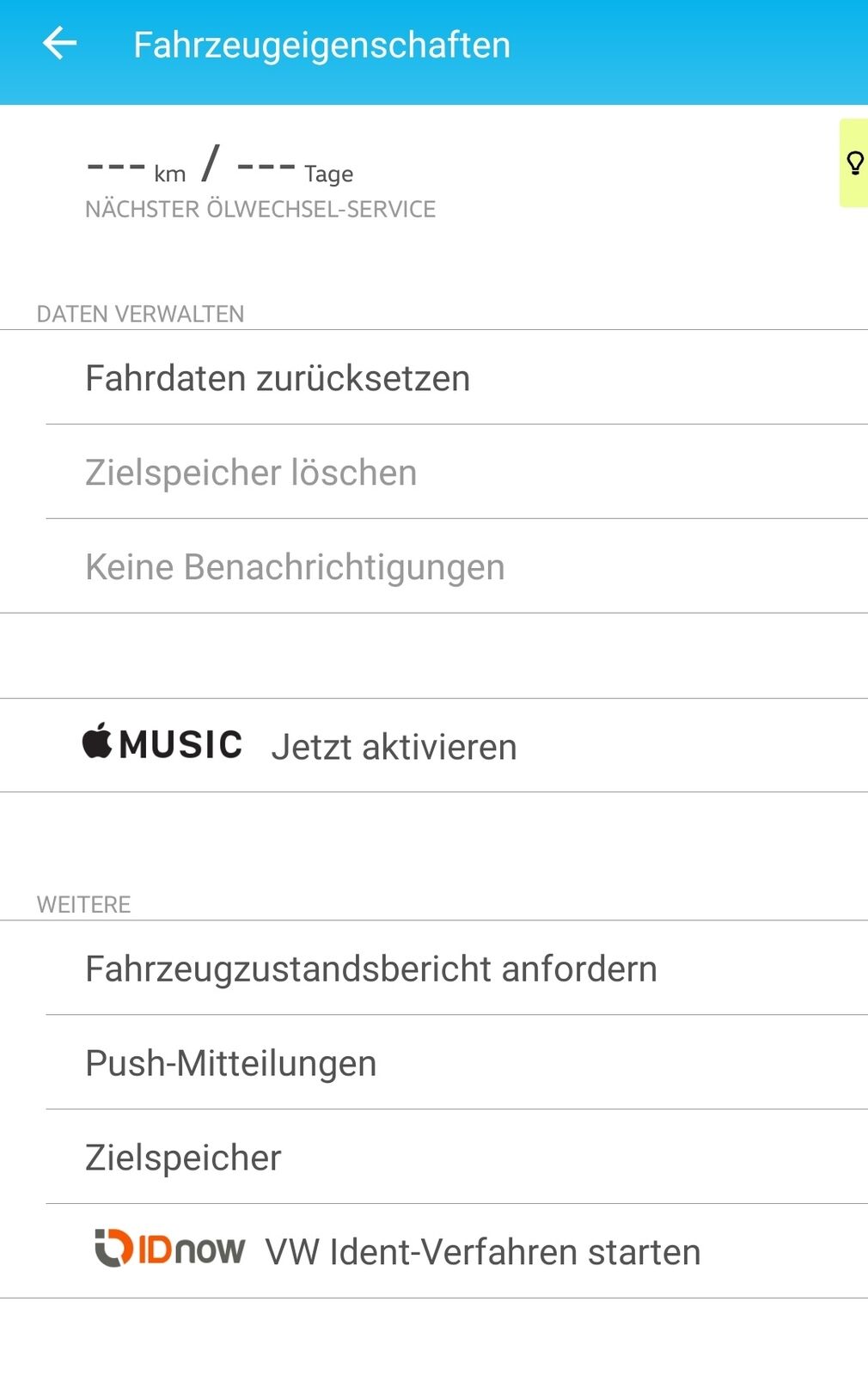This screenshot has width=868, height=1375.
Task: Toggle Push-Mitteilungen setting
Action: [230, 1062]
